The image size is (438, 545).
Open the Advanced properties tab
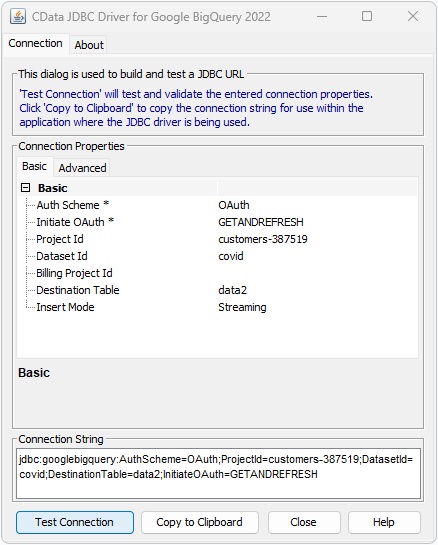[82, 168]
